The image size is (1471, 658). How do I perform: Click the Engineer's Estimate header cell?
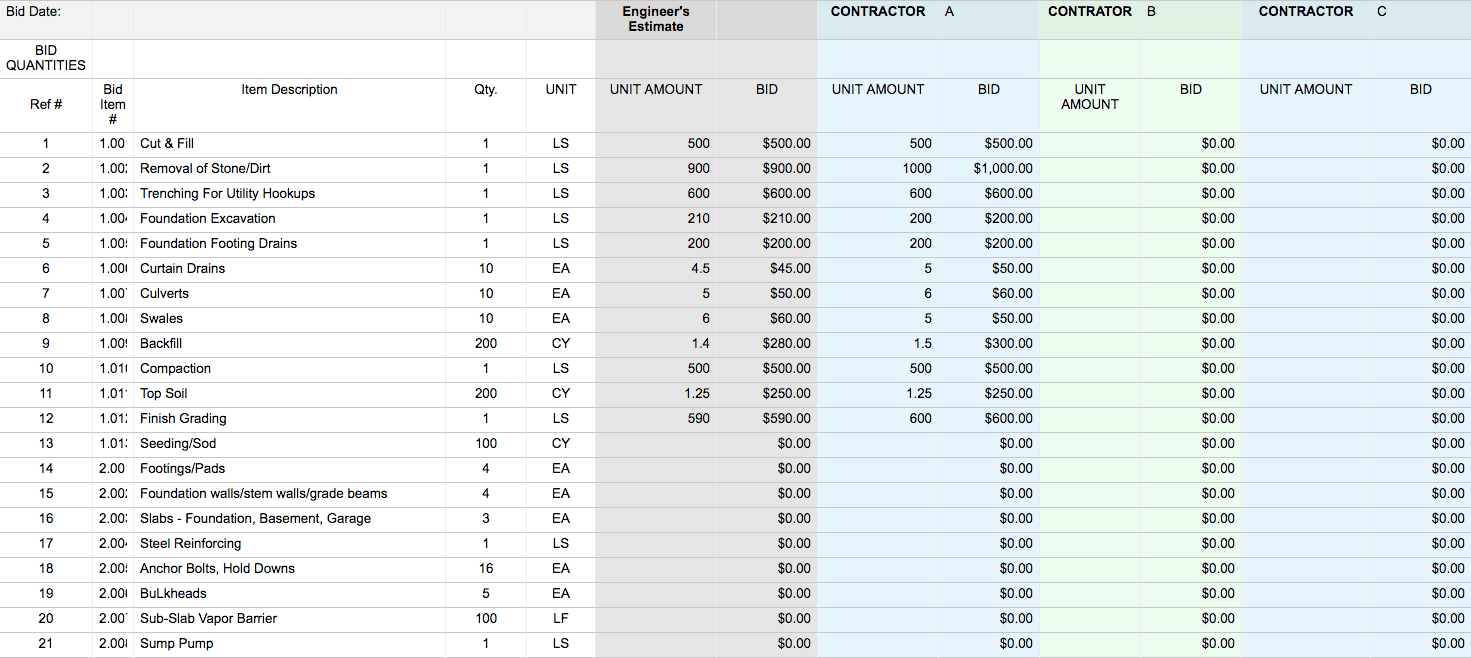[656, 19]
